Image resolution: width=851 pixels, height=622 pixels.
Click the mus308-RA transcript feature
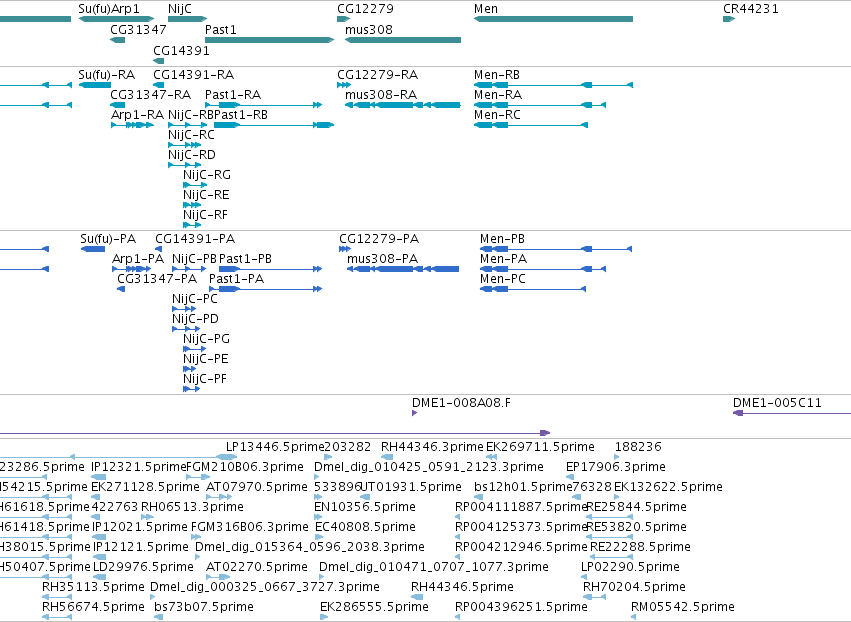pyautogui.click(x=403, y=105)
